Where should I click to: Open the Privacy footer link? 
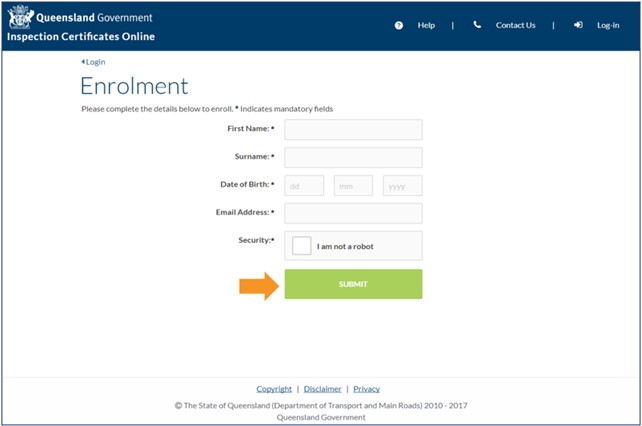[366, 389]
